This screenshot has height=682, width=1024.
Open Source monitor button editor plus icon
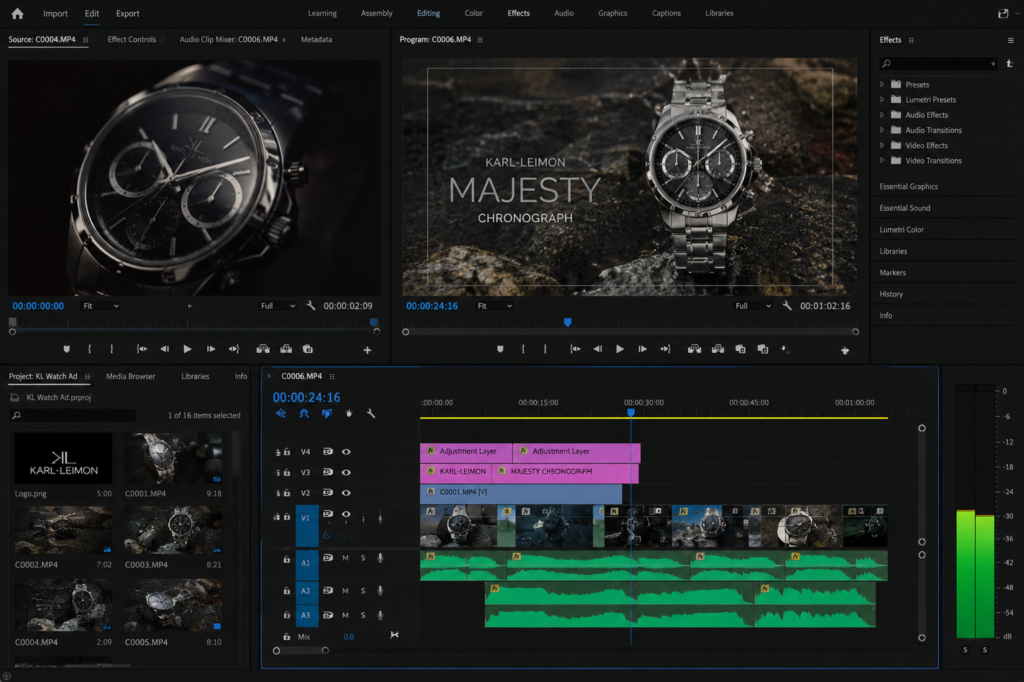(x=367, y=350)
